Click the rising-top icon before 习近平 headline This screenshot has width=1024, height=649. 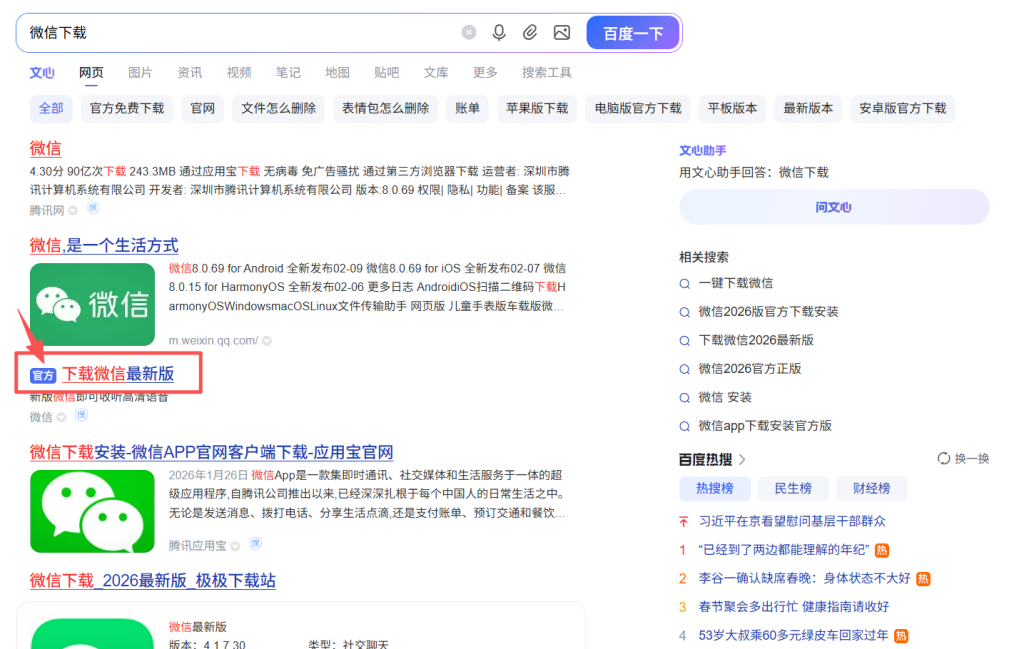[683, 522]
